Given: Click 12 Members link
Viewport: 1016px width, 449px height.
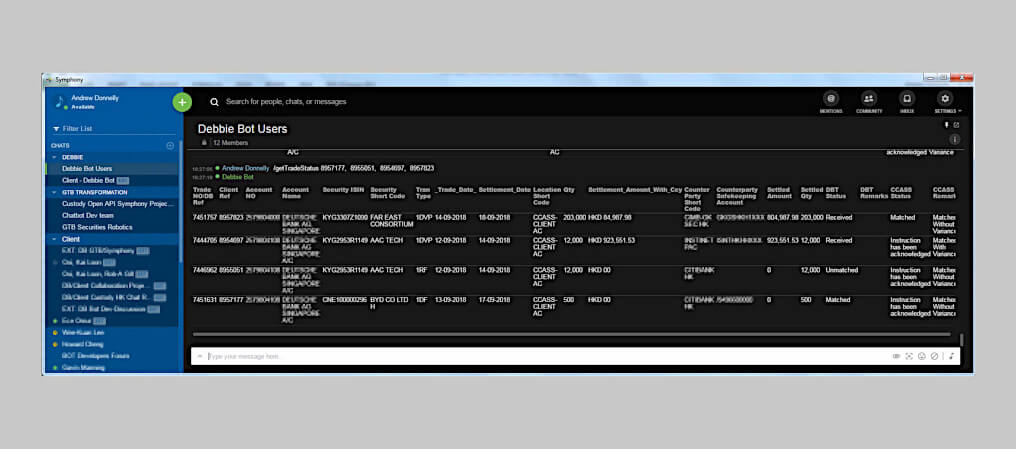Looking at the screenshot, I should click(231, 143).
